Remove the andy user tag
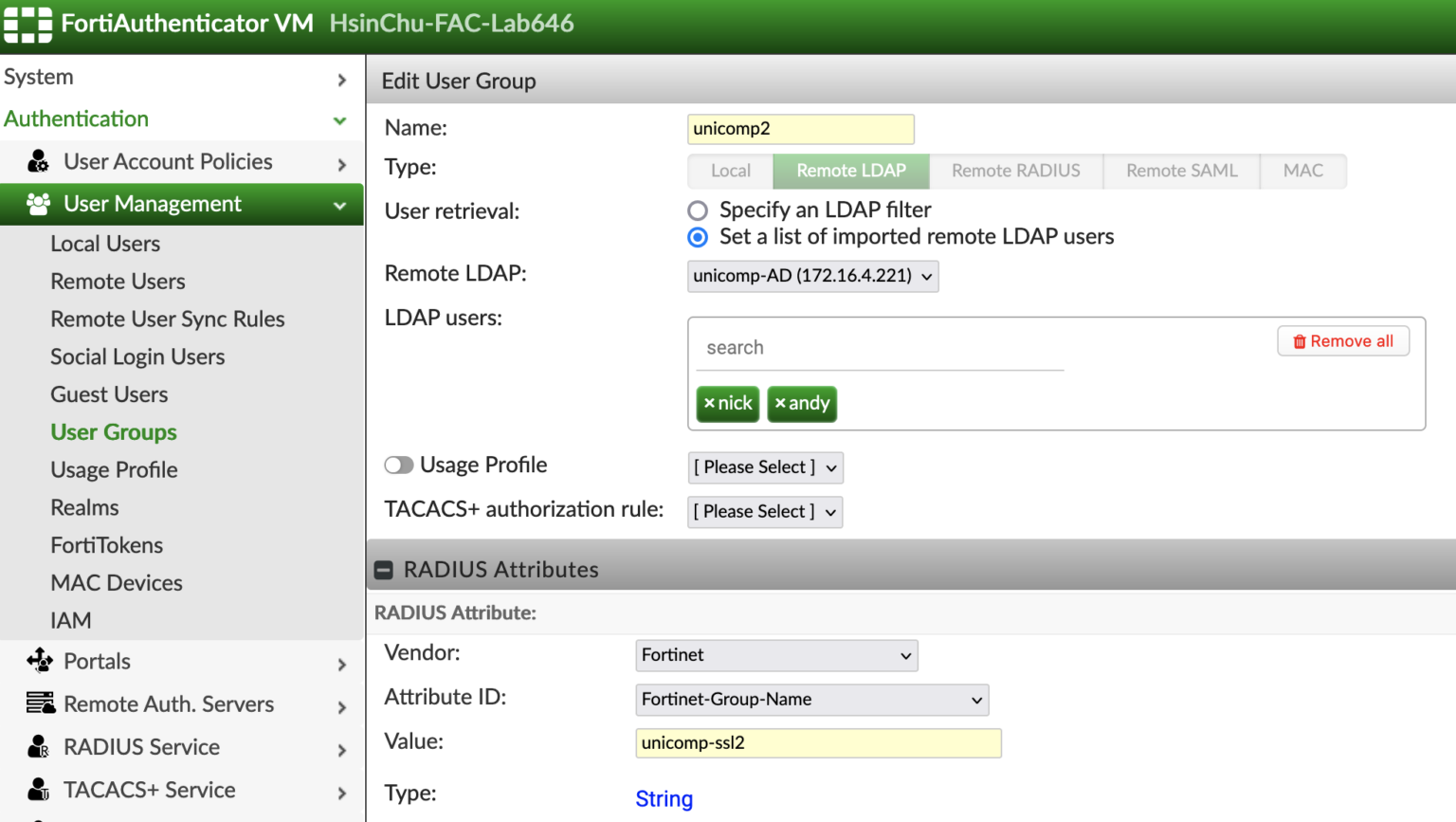This screenshot has height=822, width=1456. (780, 403)
